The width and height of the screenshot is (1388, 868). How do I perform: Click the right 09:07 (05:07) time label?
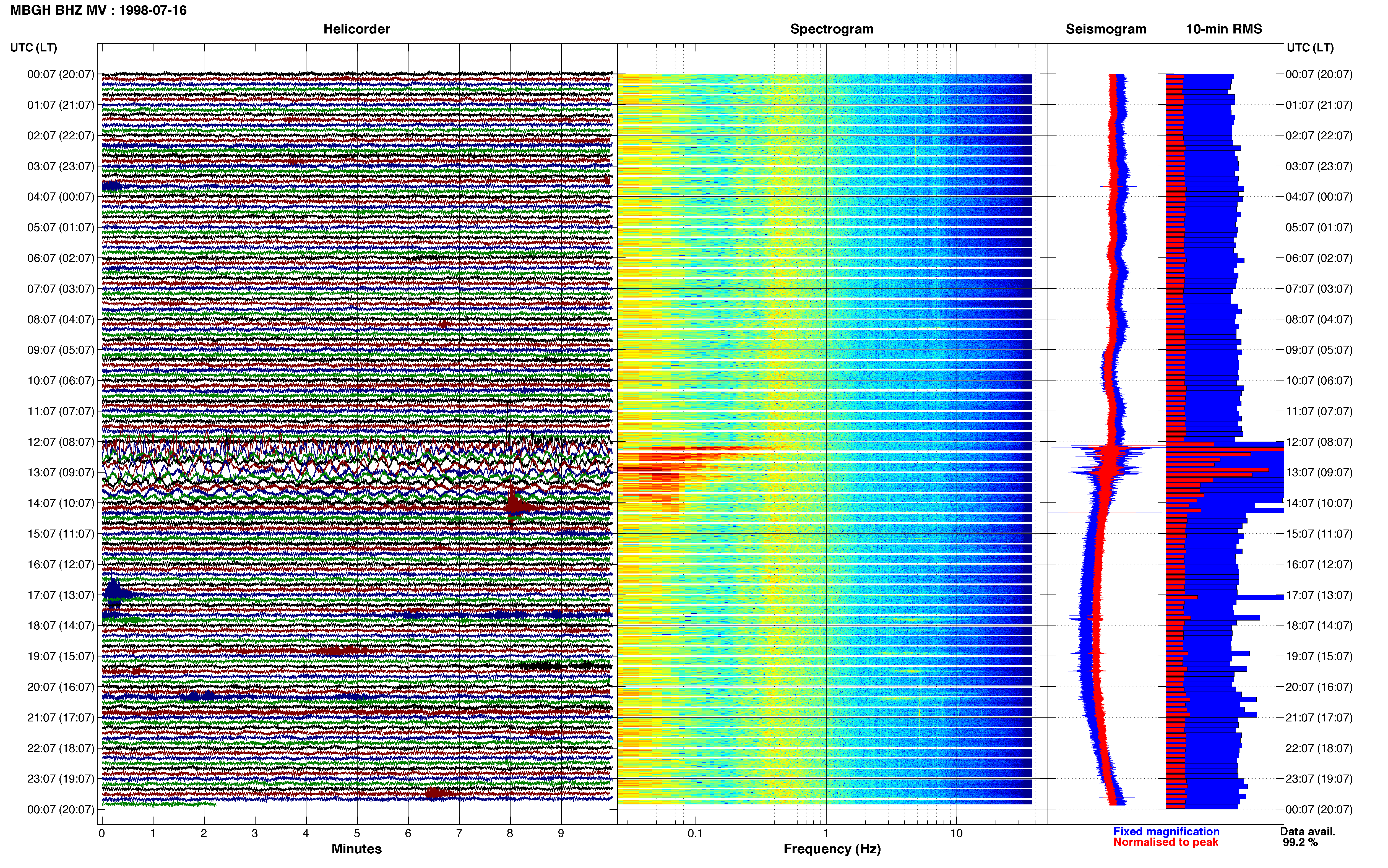point(1319,350)
